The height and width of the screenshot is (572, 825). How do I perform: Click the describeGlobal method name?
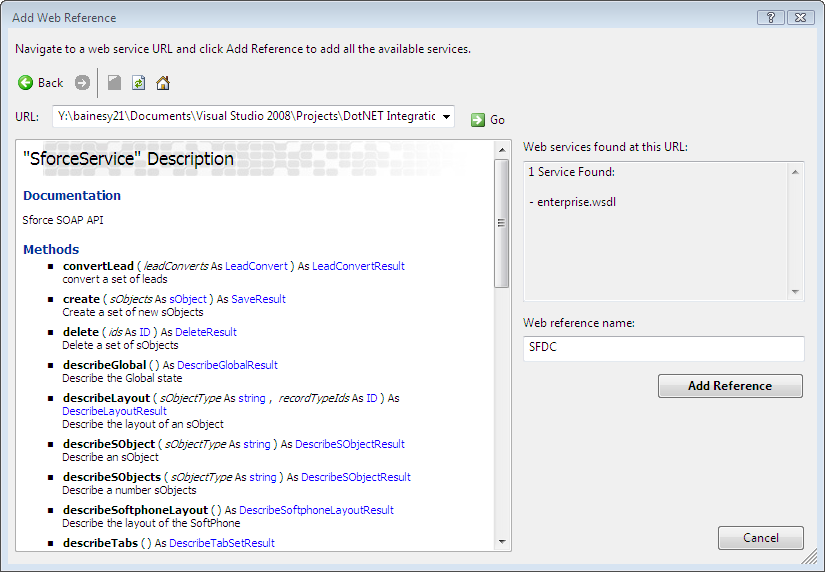tap(104, 365)
